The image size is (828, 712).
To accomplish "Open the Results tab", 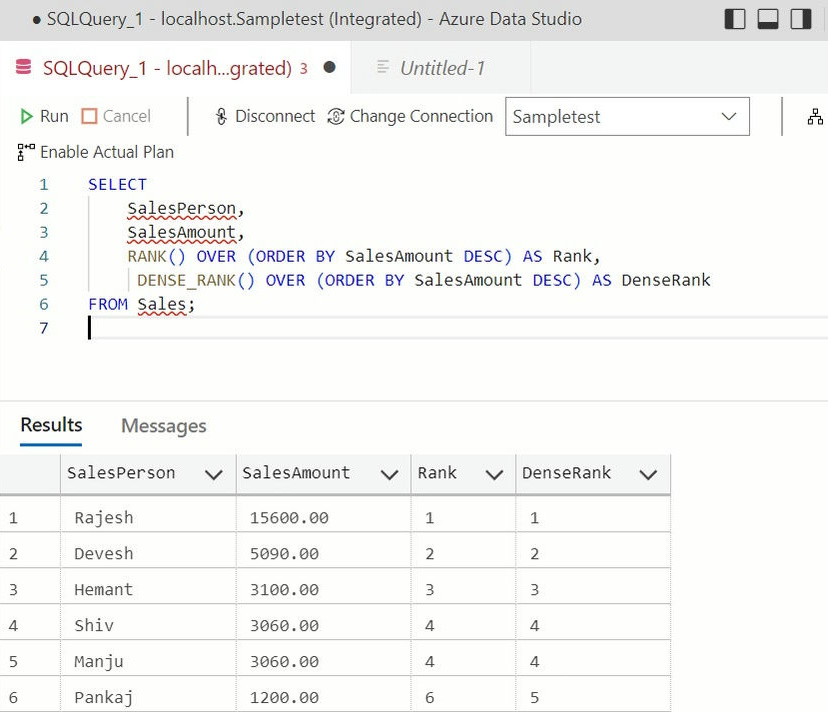I will [x=51, y=425].
